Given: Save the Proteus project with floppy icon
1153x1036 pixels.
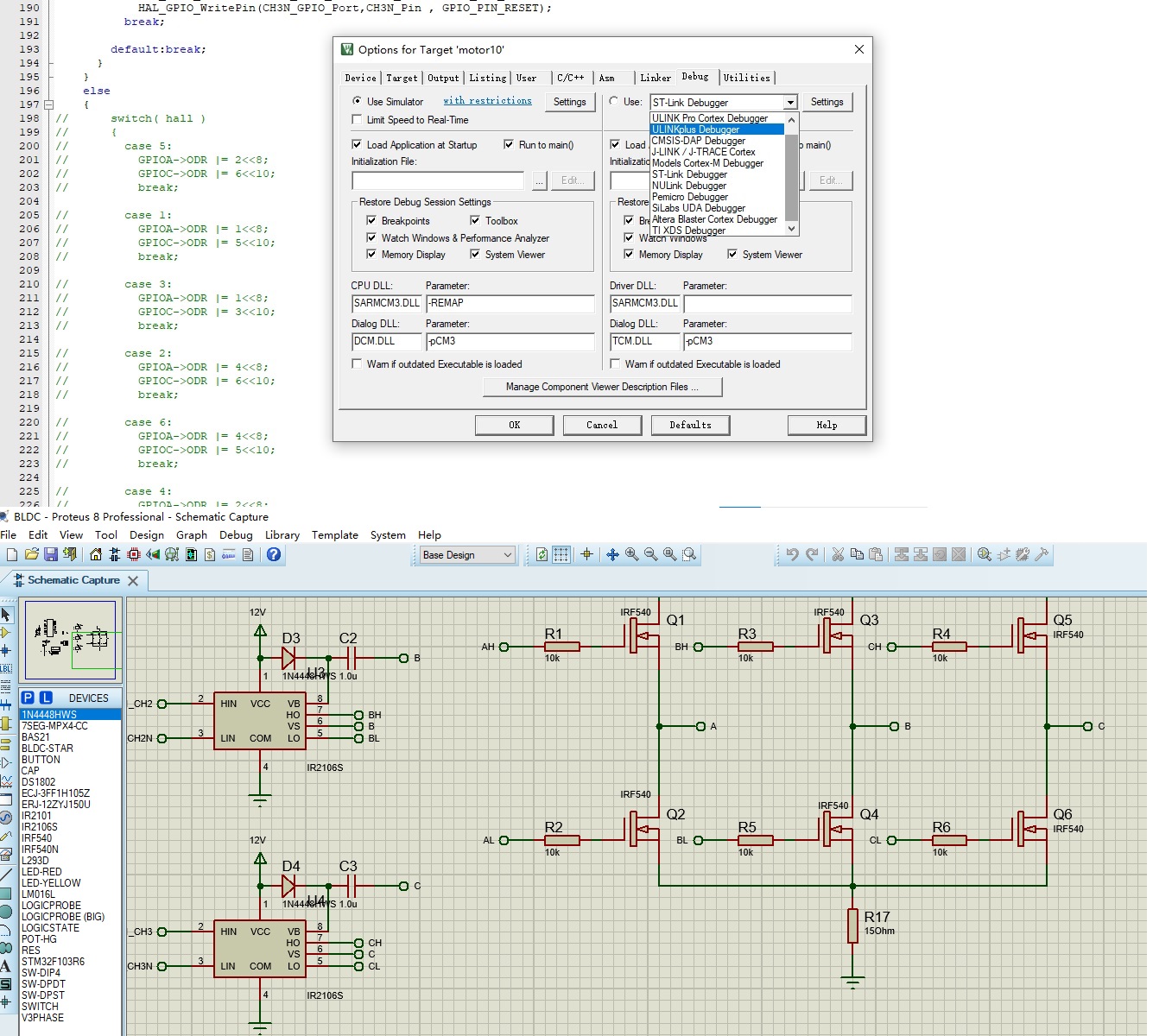Looking at the screenshot, I should (x=51, y=554).
